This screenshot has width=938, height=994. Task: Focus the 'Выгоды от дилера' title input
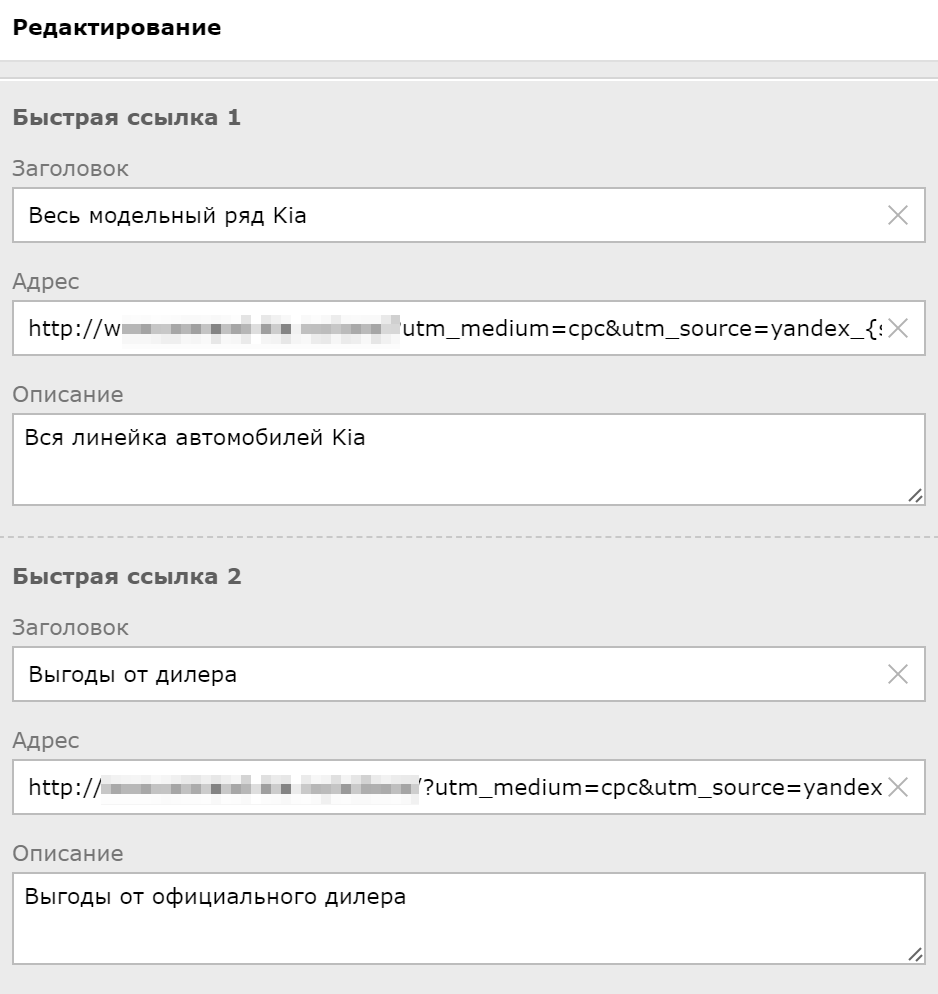coord(440,674)
